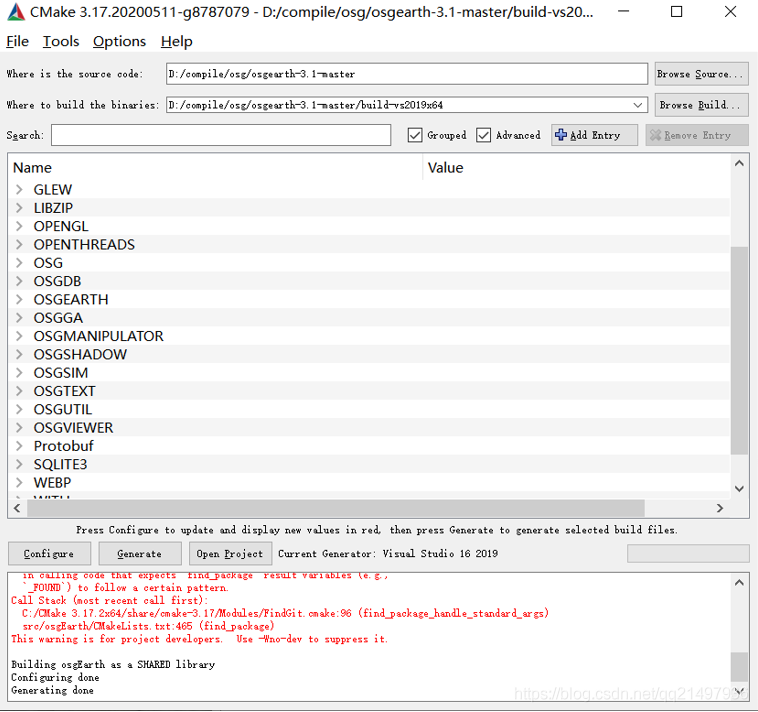758x712 pixels.
Task: Open the Tools menu
Action: [x=61, y=42]
